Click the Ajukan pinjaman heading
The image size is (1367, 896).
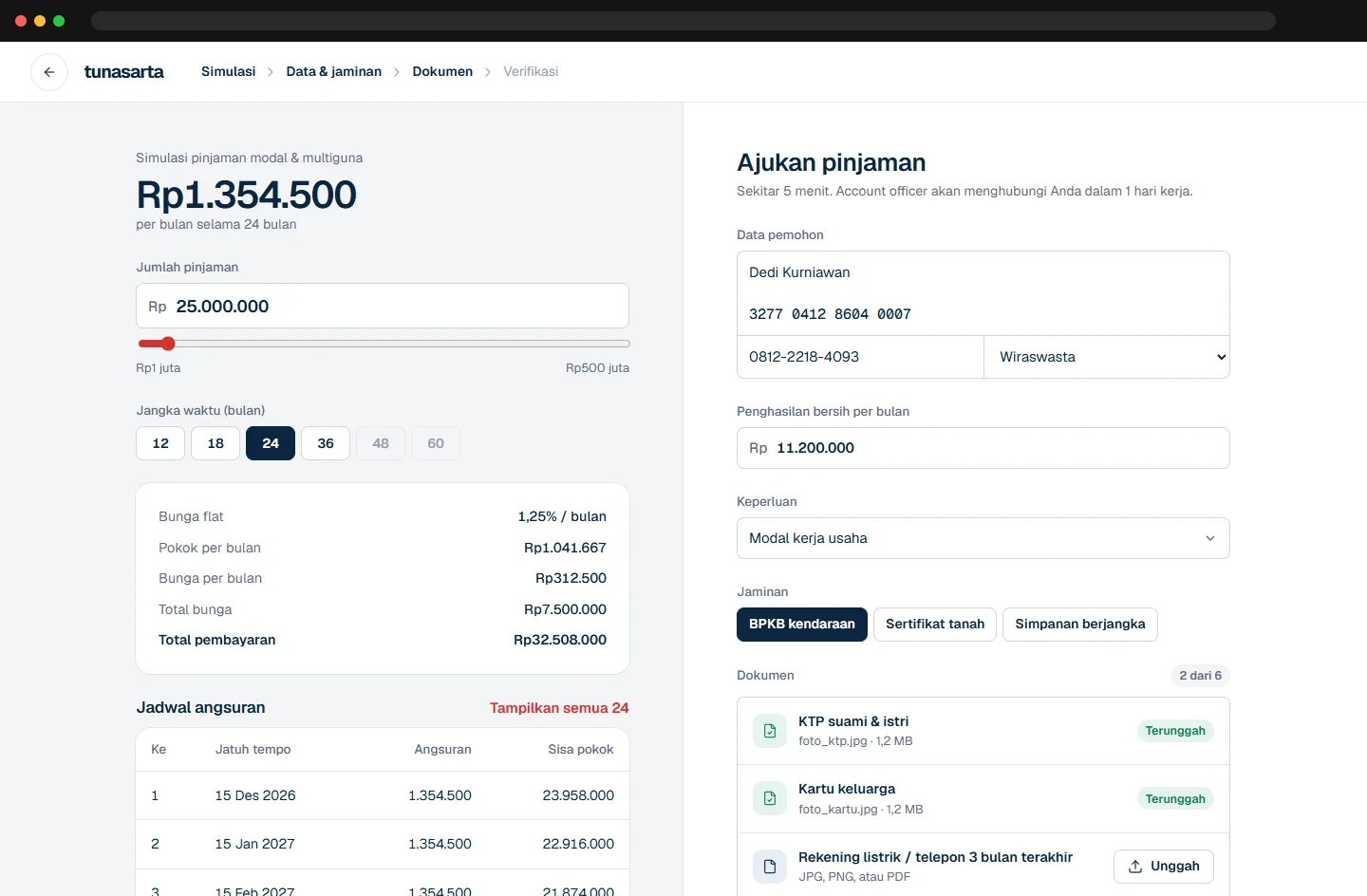click(x=832, y=162)
